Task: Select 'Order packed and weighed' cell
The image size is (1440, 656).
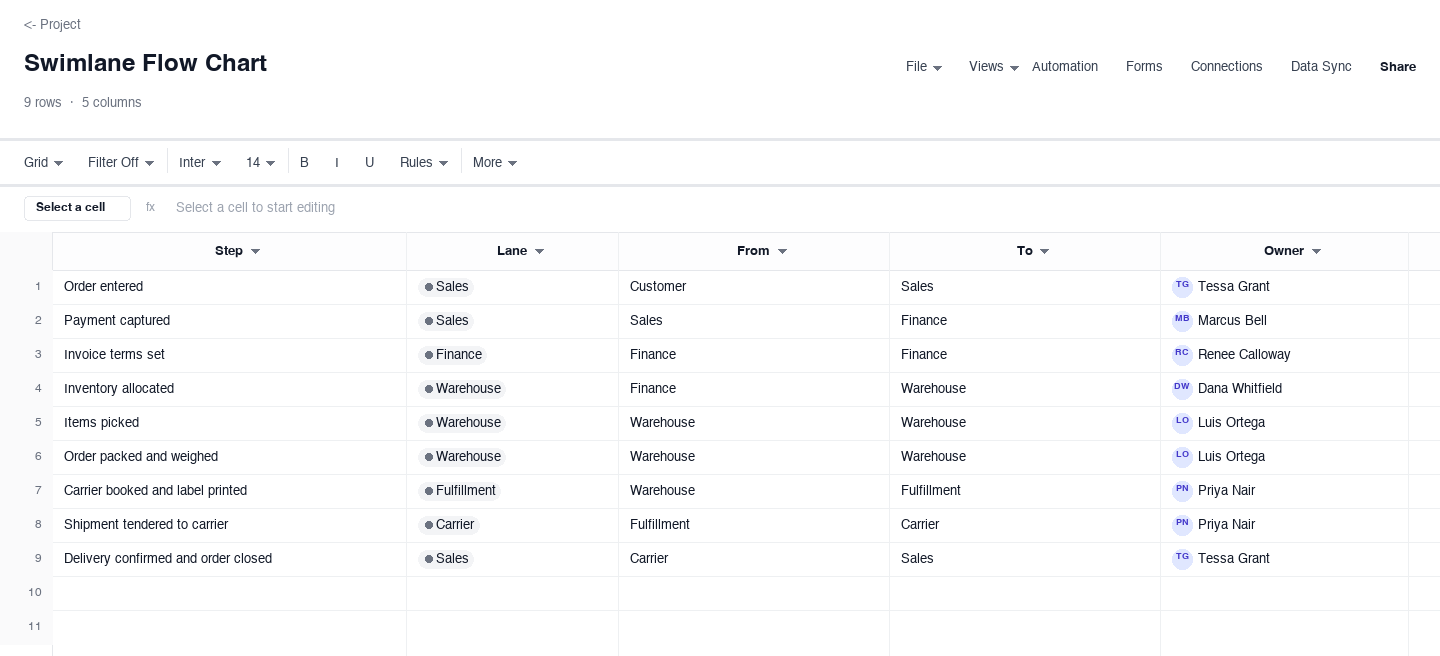Action: [229, 457]
